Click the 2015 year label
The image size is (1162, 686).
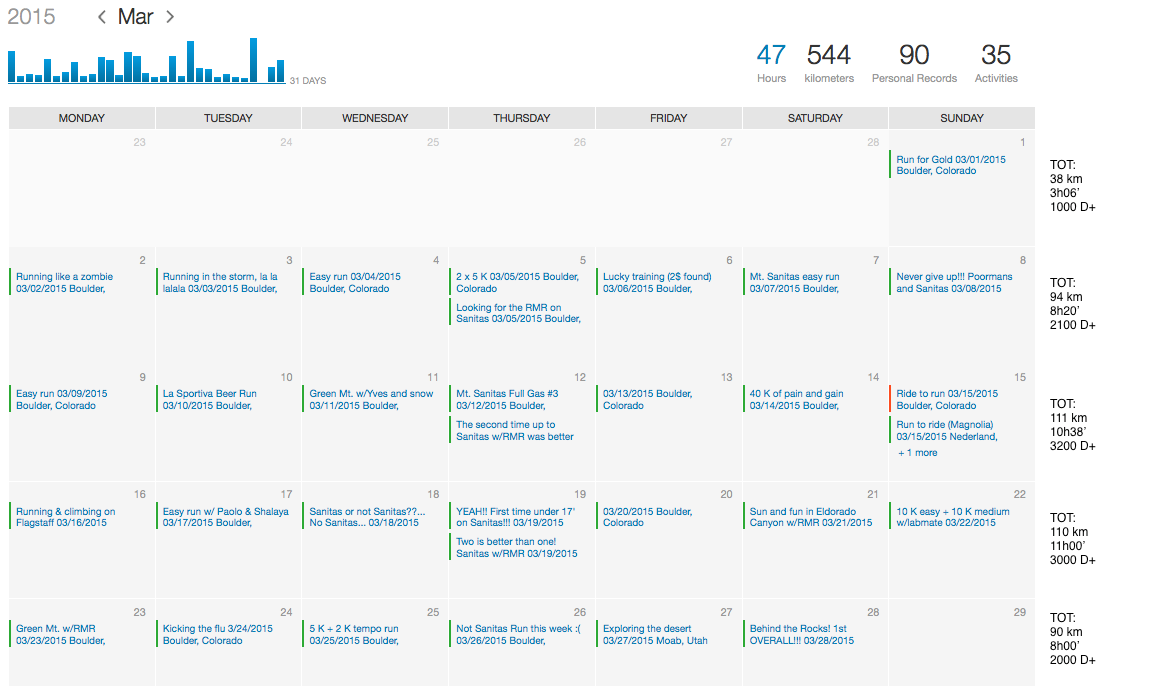point(31,17)
